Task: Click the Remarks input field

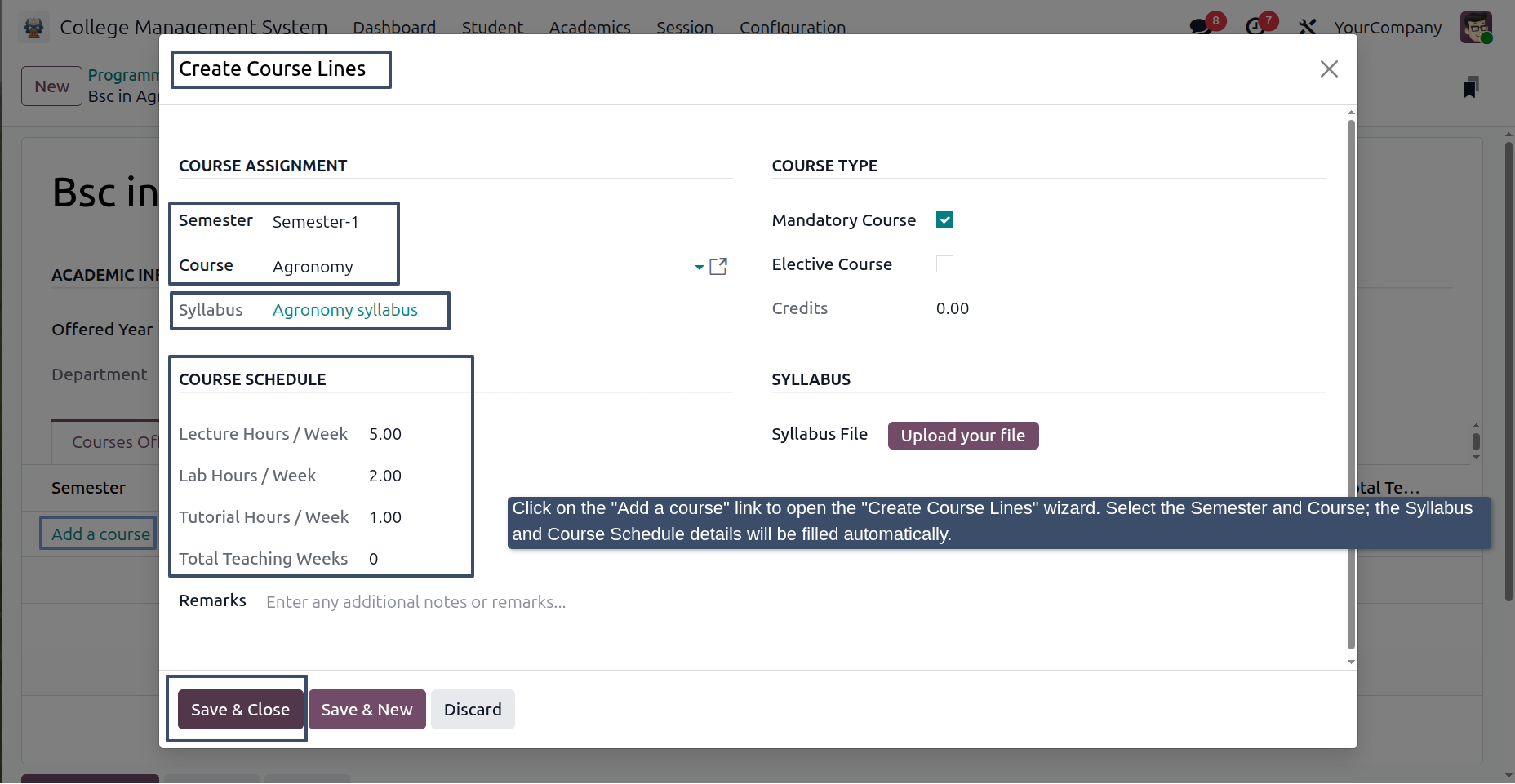Action: (498, 602)
